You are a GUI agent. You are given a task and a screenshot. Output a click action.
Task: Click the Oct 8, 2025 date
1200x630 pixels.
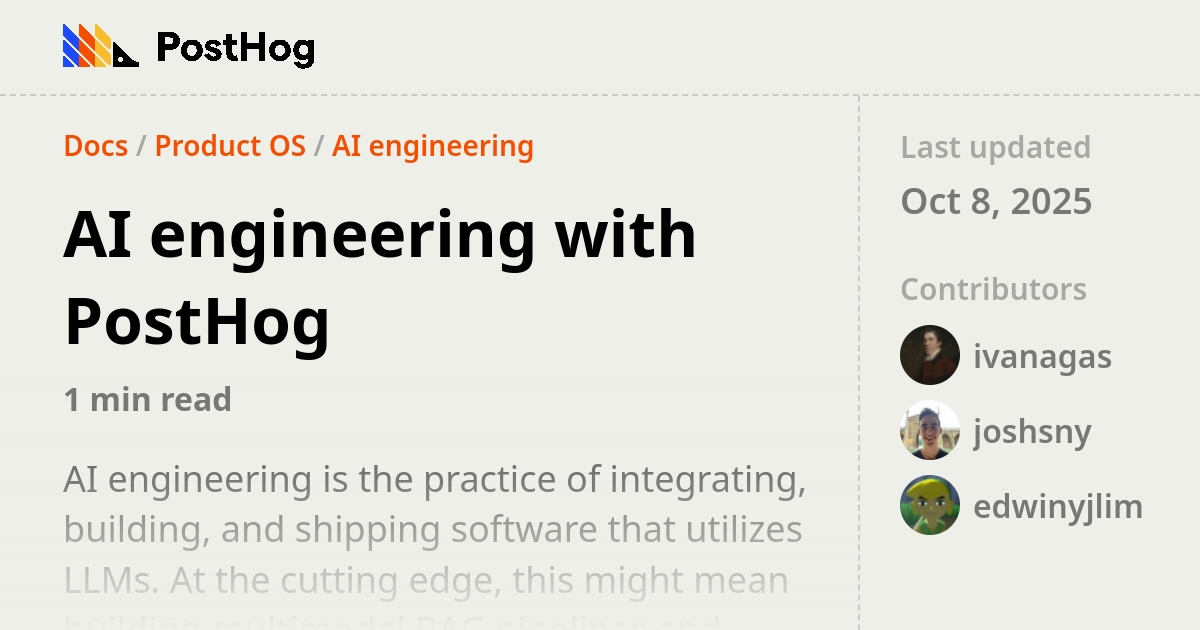[997, 200]
